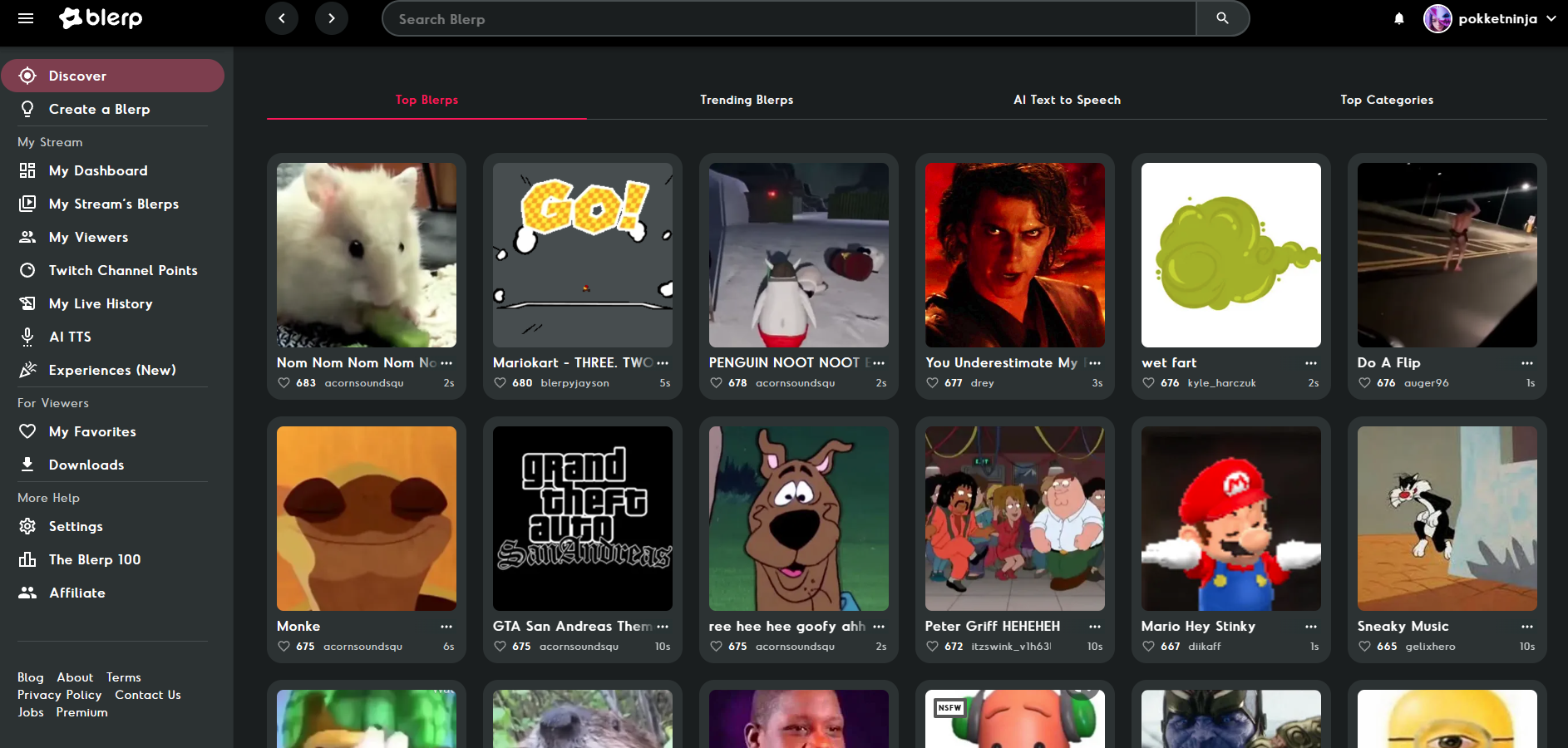
Task: Open more options for Mariokart blerp
Action: [x=663, y=363]
